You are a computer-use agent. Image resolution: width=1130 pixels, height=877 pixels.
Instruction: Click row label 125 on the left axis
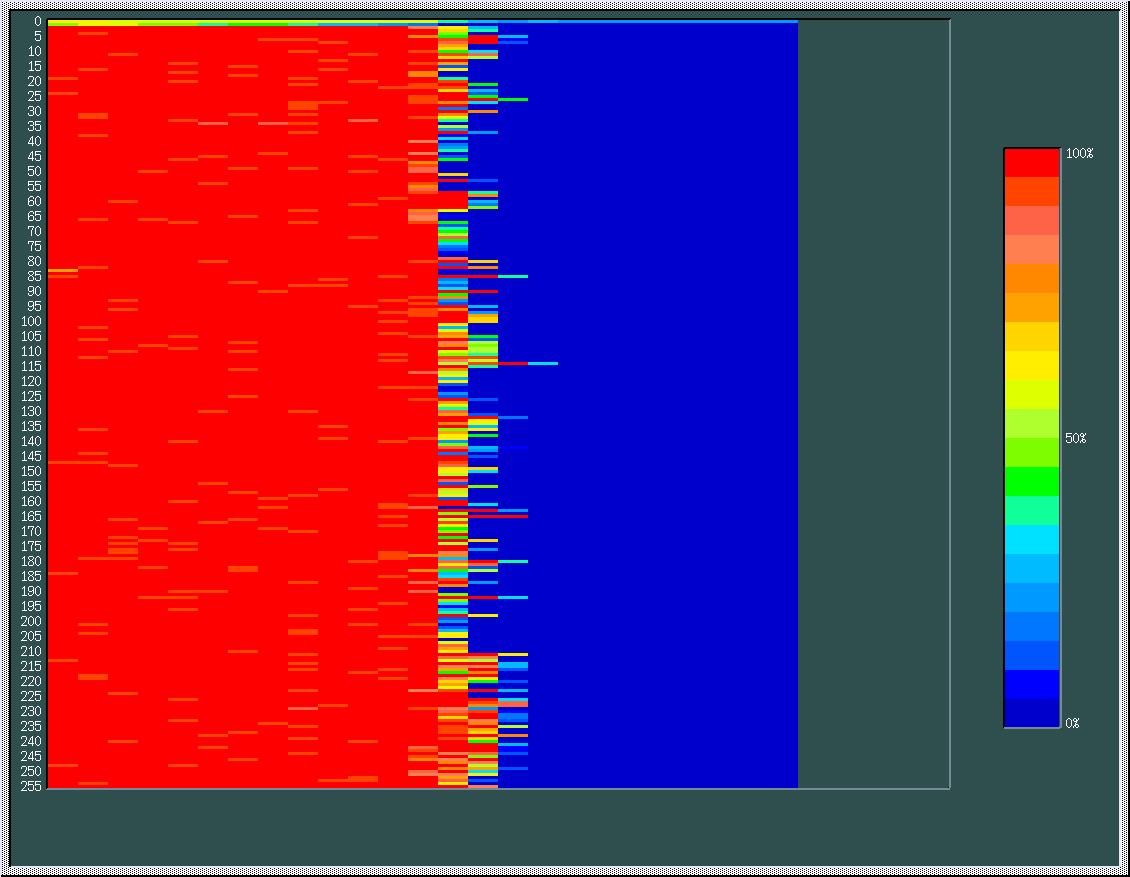point(31,396)
